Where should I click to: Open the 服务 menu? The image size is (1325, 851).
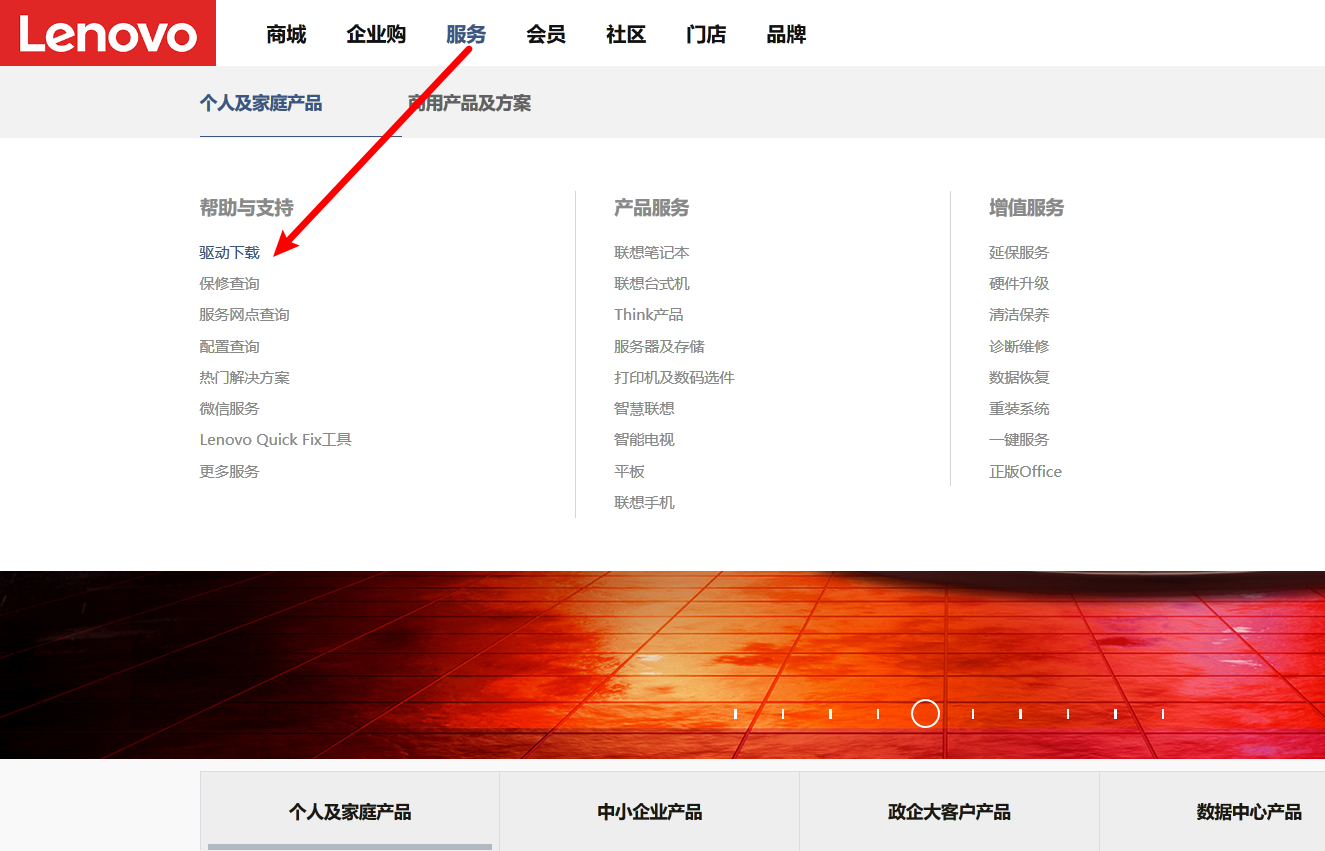click(466, 35)
